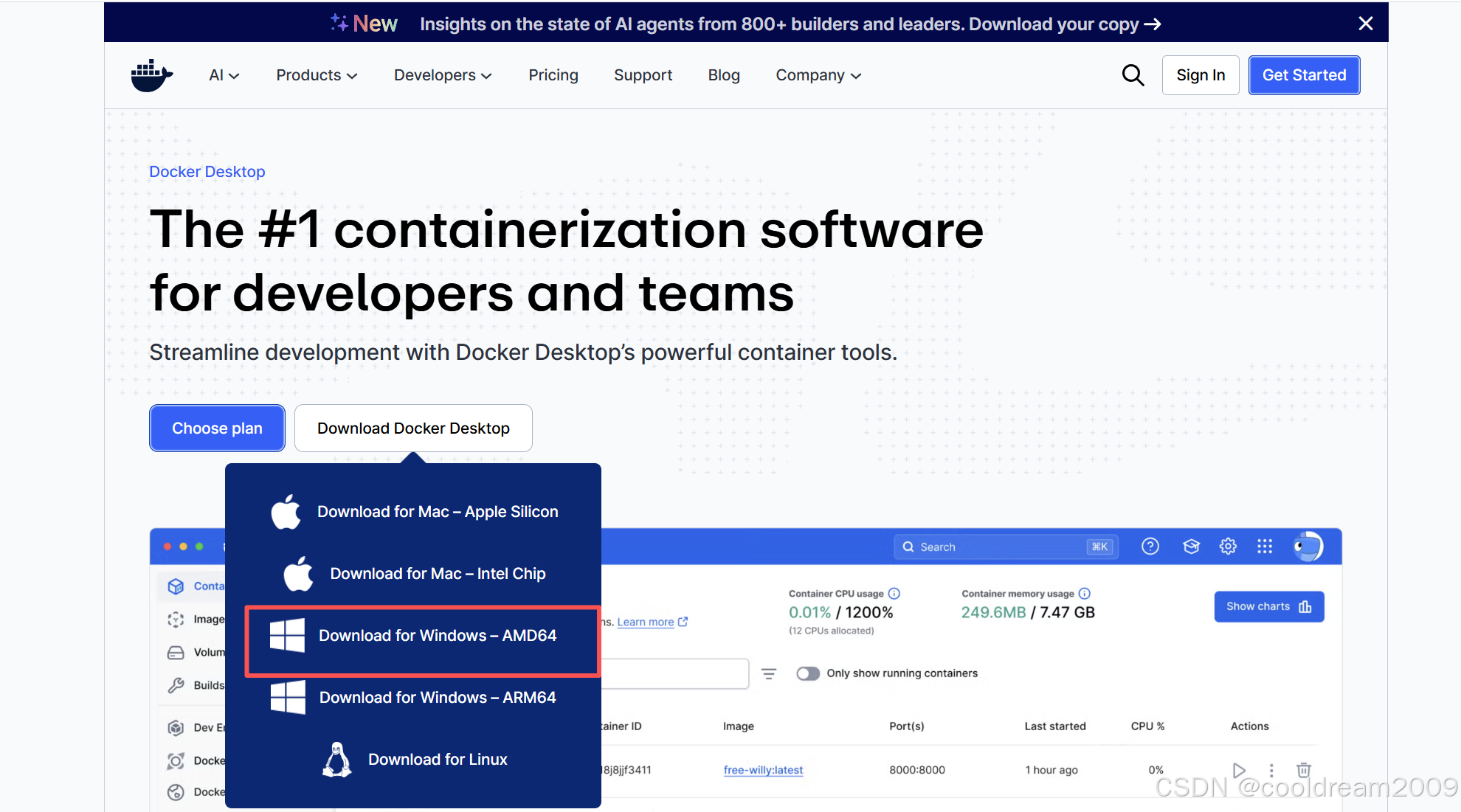1461x812 pixels.
Task: Expand the Products dropdown menu
Action: (317, 75)
